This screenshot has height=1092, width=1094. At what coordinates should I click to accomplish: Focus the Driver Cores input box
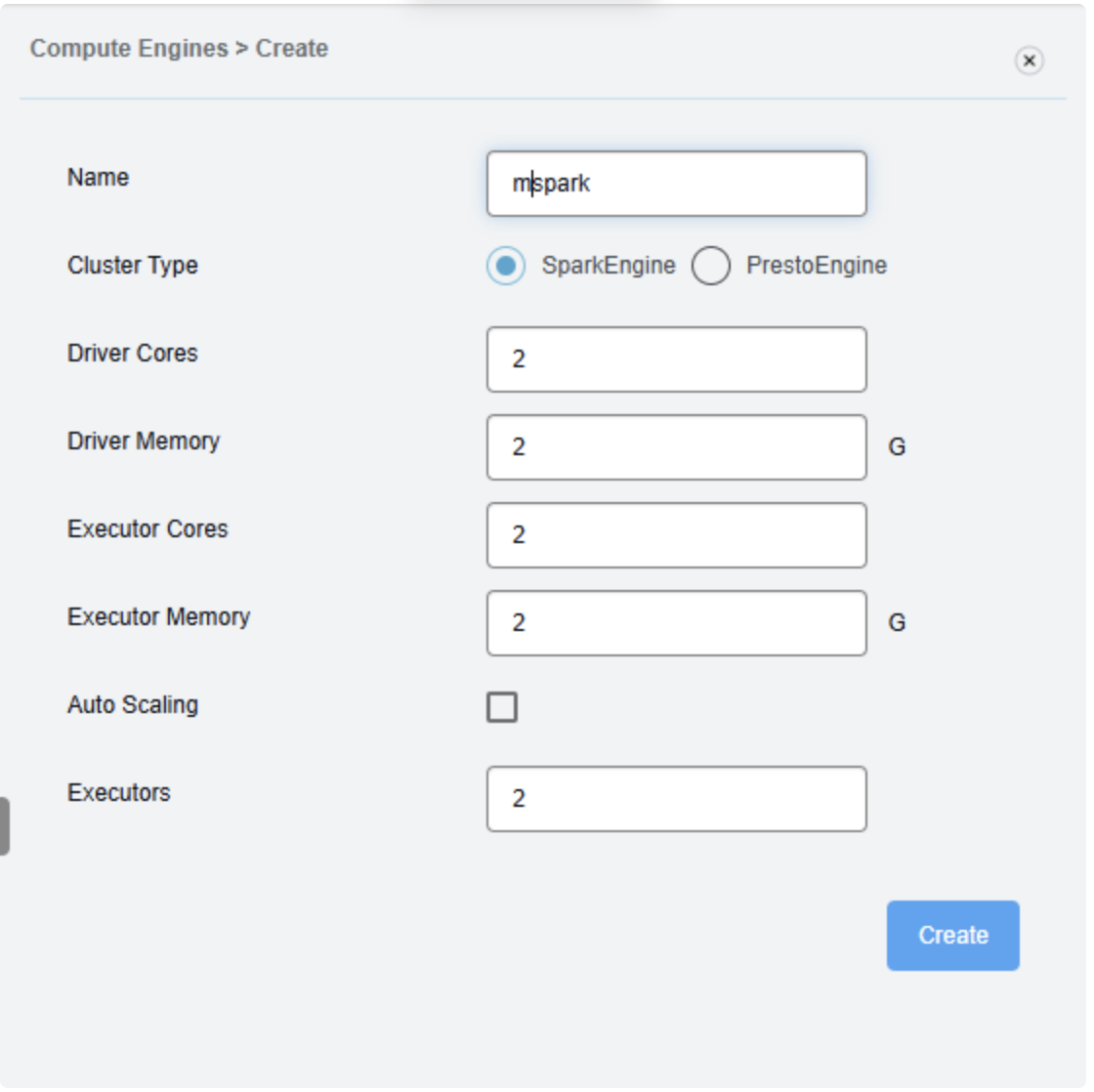tap(676, 359)
